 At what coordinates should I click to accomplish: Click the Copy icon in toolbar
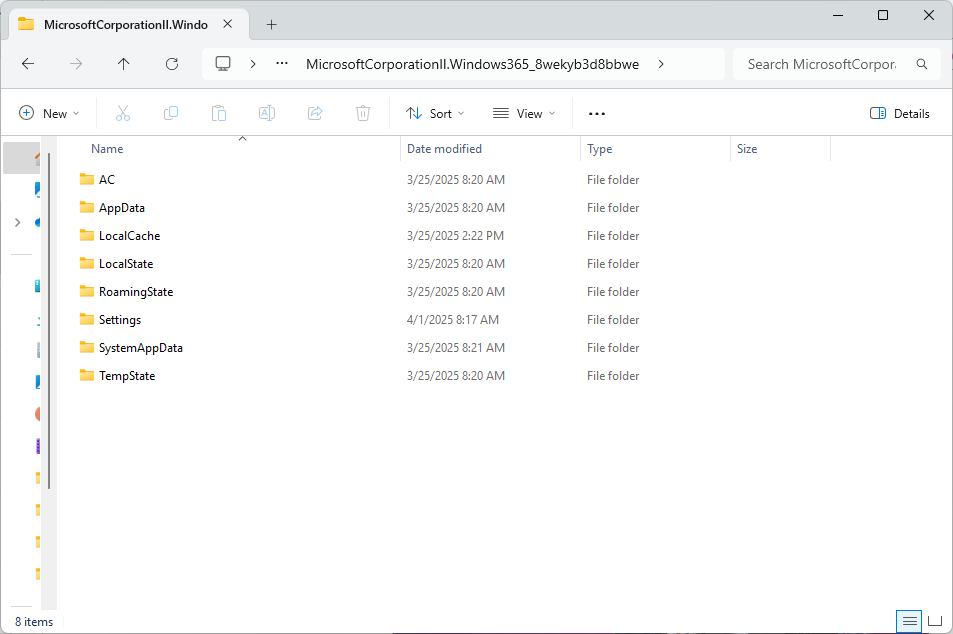[x=171, y=113]
